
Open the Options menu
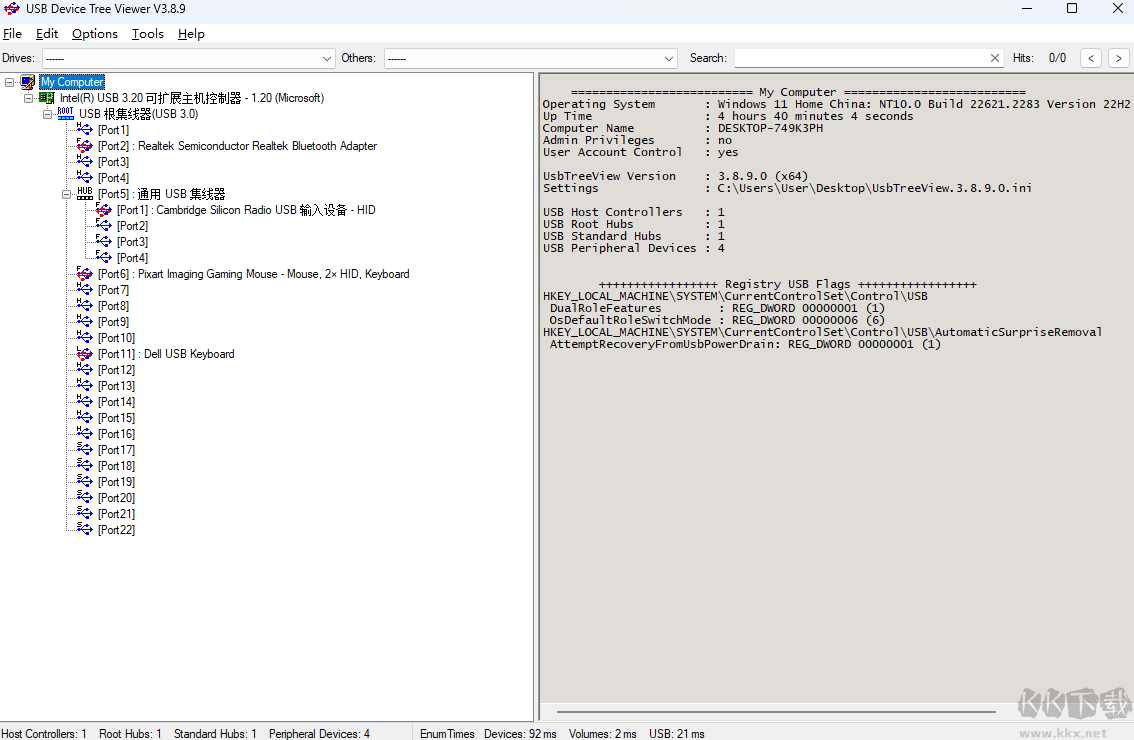coord(94,33)
